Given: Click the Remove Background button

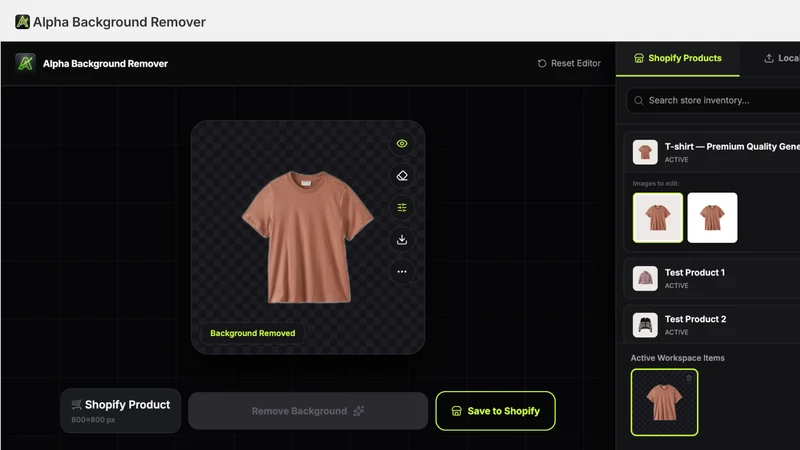Looking at the screenshot, I should tap(308, 411).
